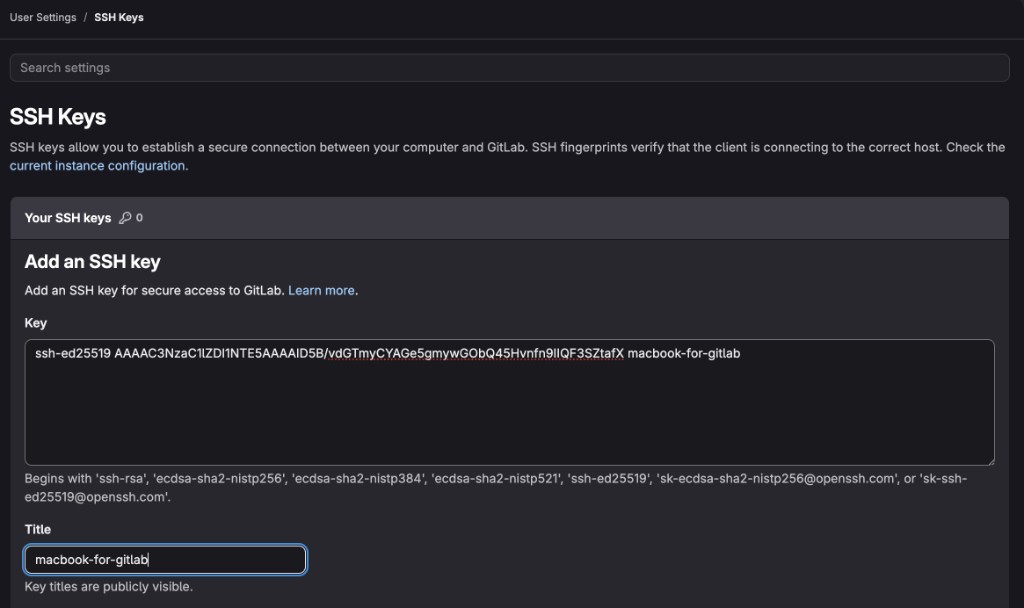
Task: Navigate back via the "User Settings" breadcrumb
Action: (42, 17)
